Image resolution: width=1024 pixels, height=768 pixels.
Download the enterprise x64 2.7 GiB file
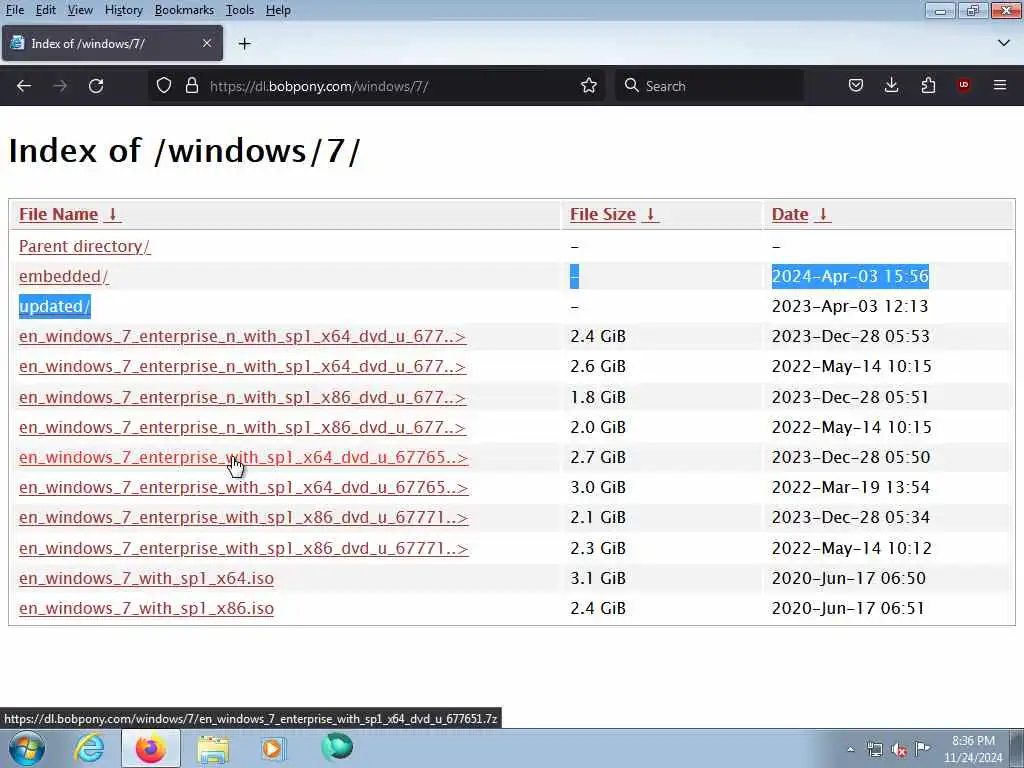tap(244, 457)
